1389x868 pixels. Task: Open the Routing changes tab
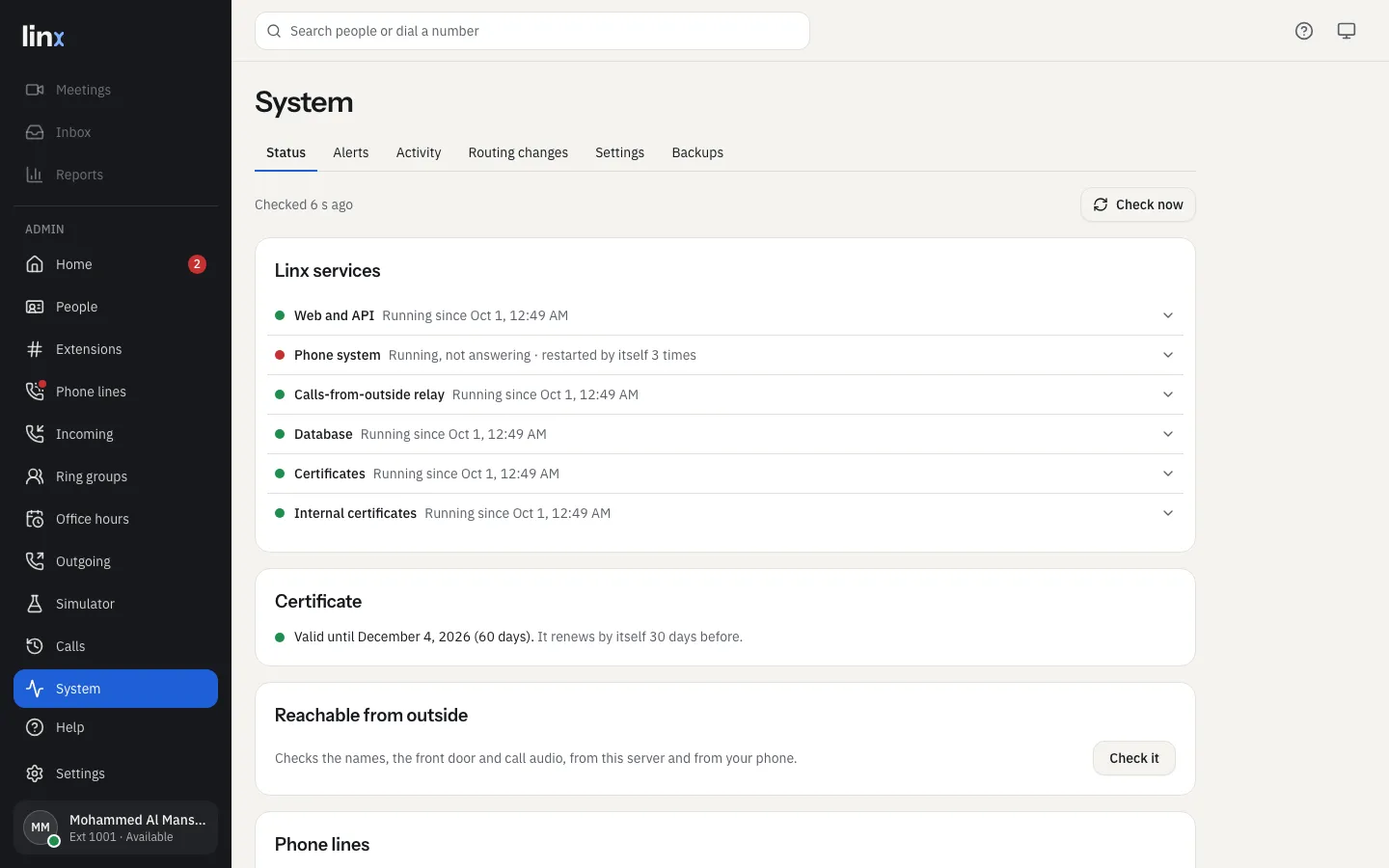point(518,152)
